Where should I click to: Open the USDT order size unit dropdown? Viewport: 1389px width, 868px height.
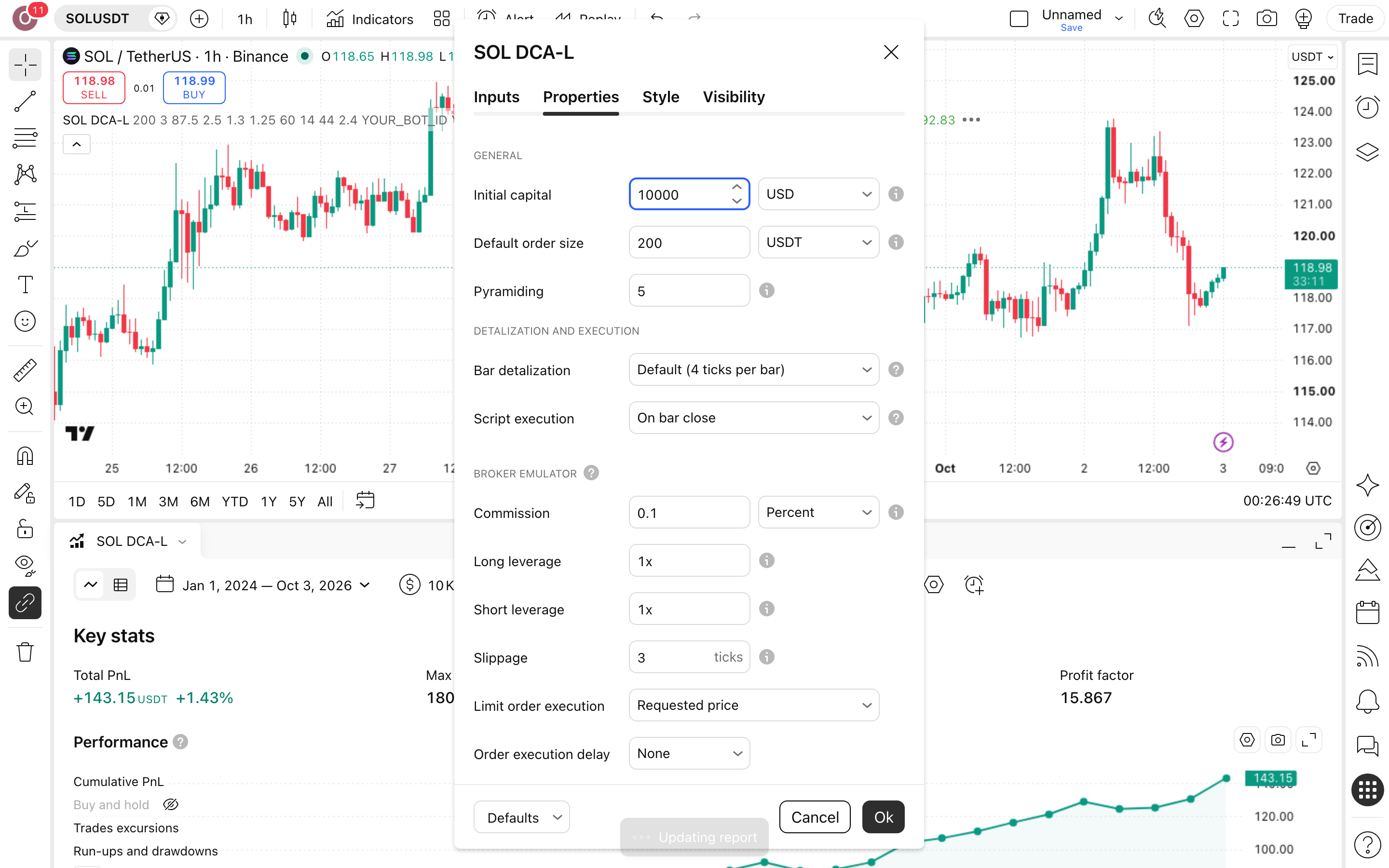point(818,242)
